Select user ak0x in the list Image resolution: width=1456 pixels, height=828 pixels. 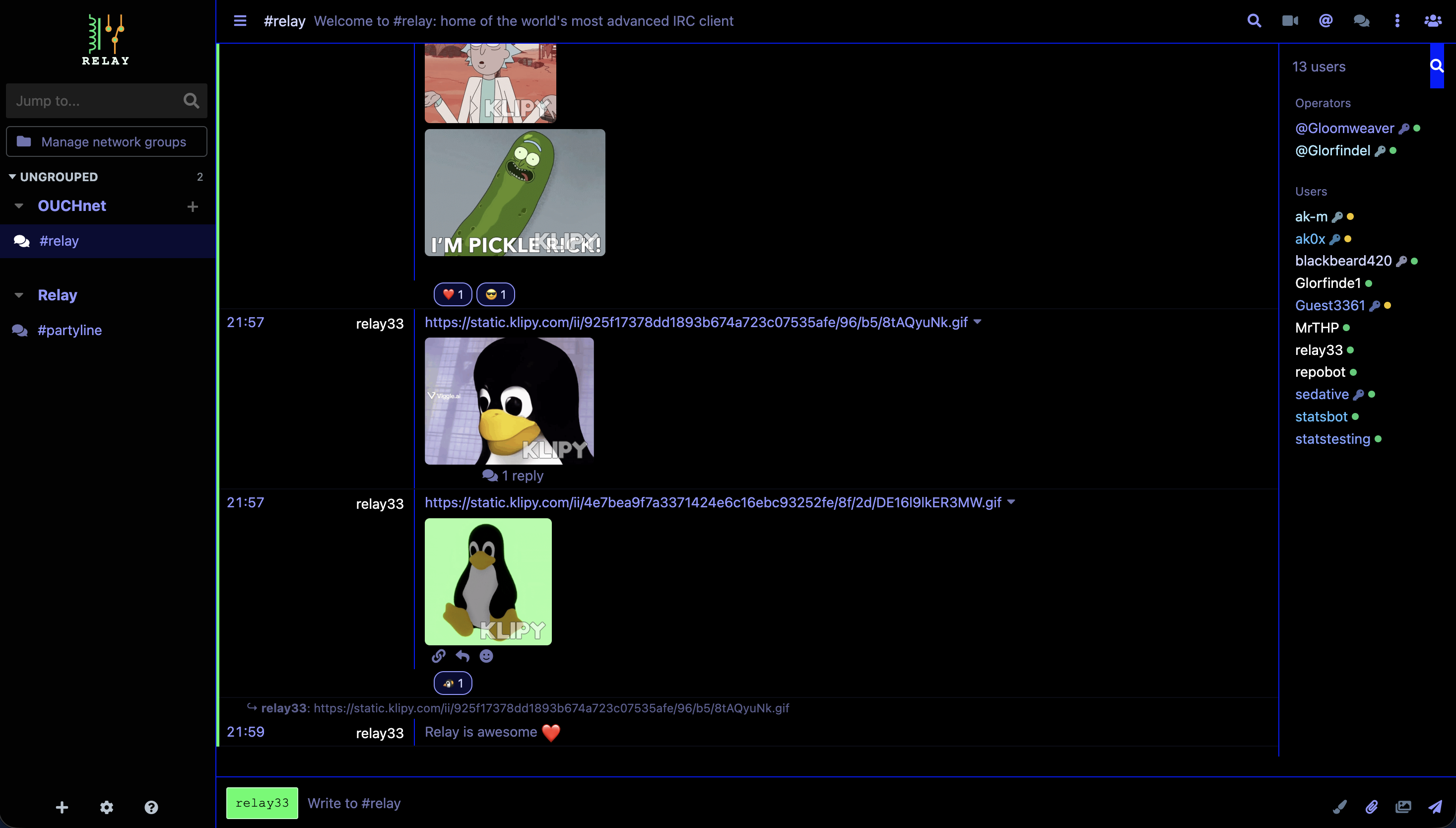click(x=1310, y=239)
